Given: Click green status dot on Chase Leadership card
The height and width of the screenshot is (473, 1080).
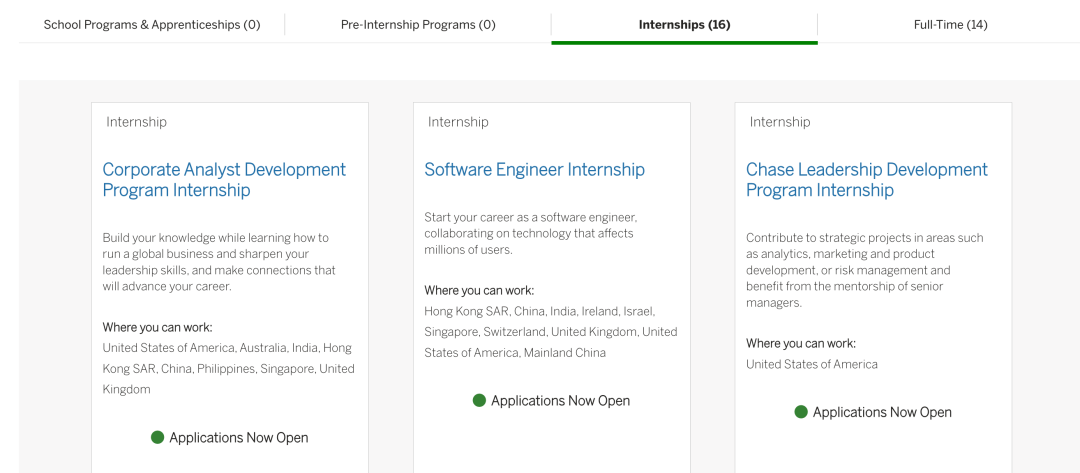Looking at the screenshot, I should [801, 412].
